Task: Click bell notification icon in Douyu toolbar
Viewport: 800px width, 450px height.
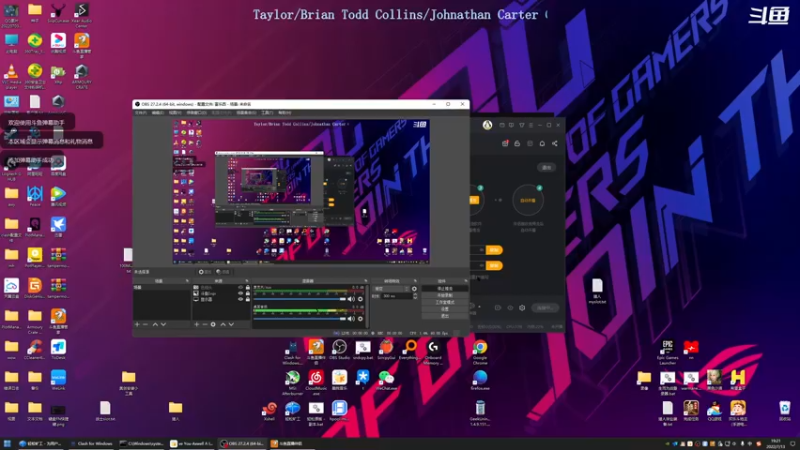Action: click(x=542, y=143)
